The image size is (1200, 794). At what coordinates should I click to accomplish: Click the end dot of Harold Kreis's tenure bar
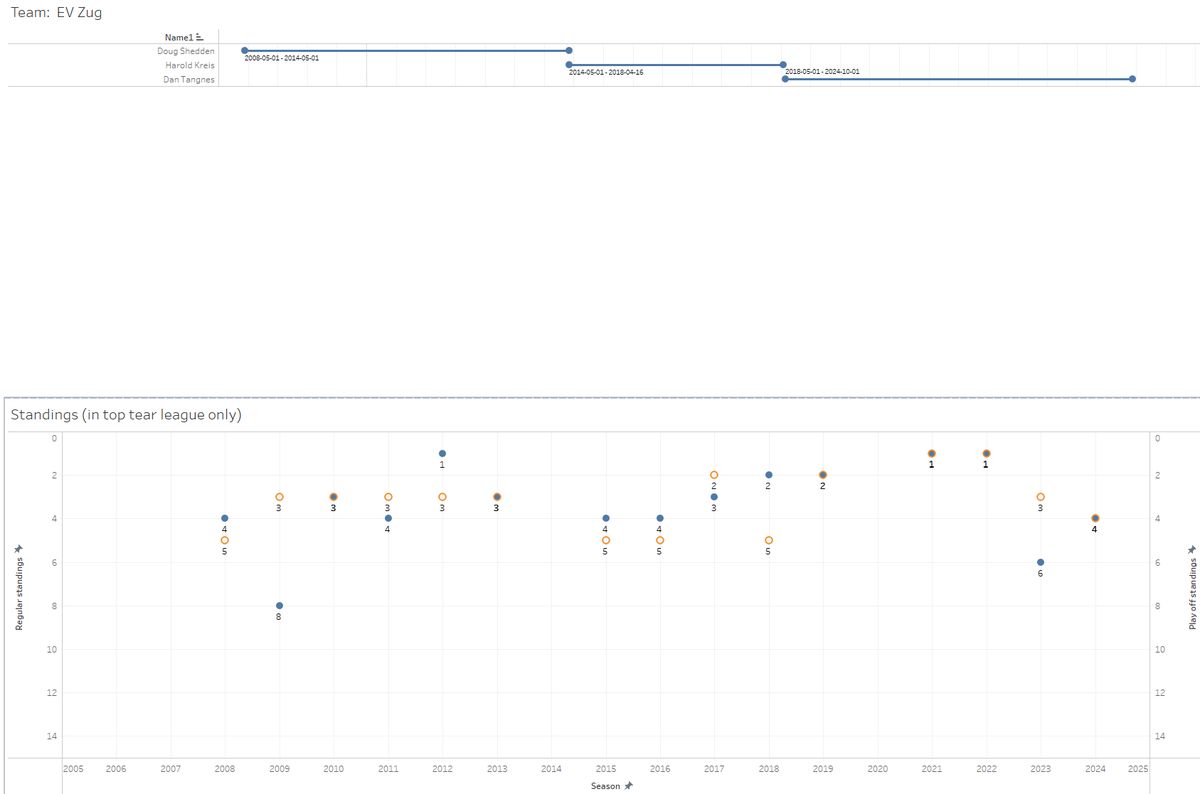783,64
